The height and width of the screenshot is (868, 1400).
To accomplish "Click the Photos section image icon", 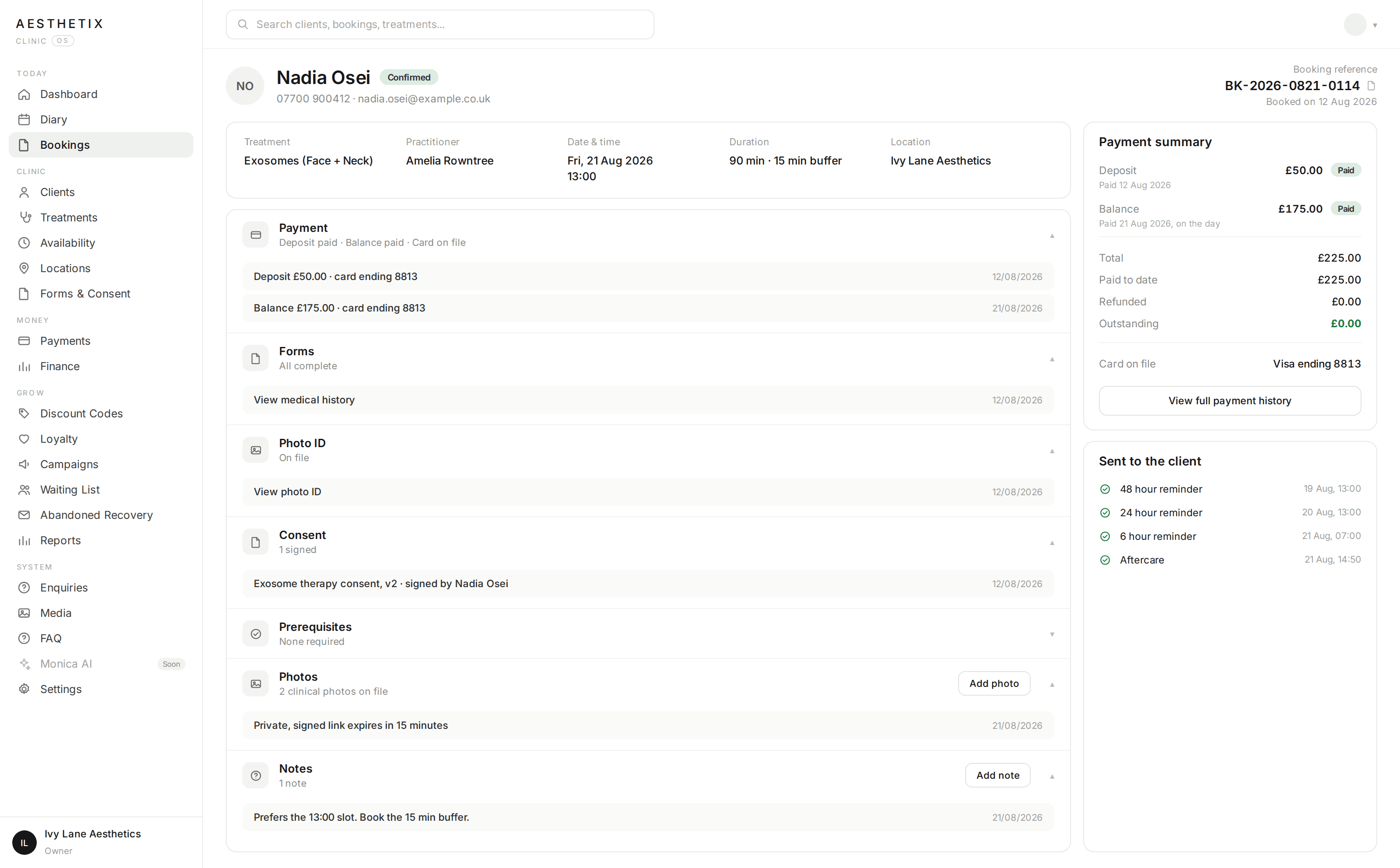I will (255, 684).
